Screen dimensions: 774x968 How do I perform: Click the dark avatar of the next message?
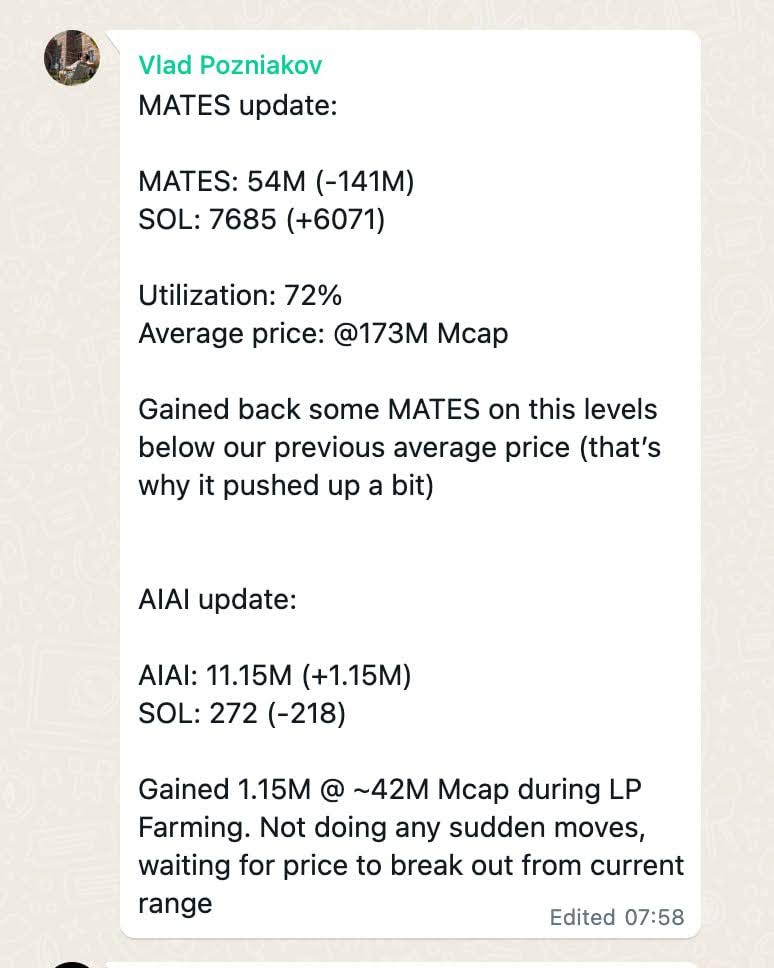tap(72, 964)
